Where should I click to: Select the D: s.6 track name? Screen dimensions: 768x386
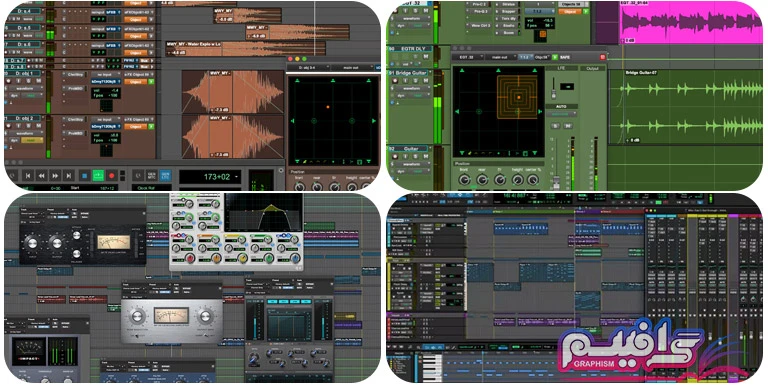click(23, 45)
